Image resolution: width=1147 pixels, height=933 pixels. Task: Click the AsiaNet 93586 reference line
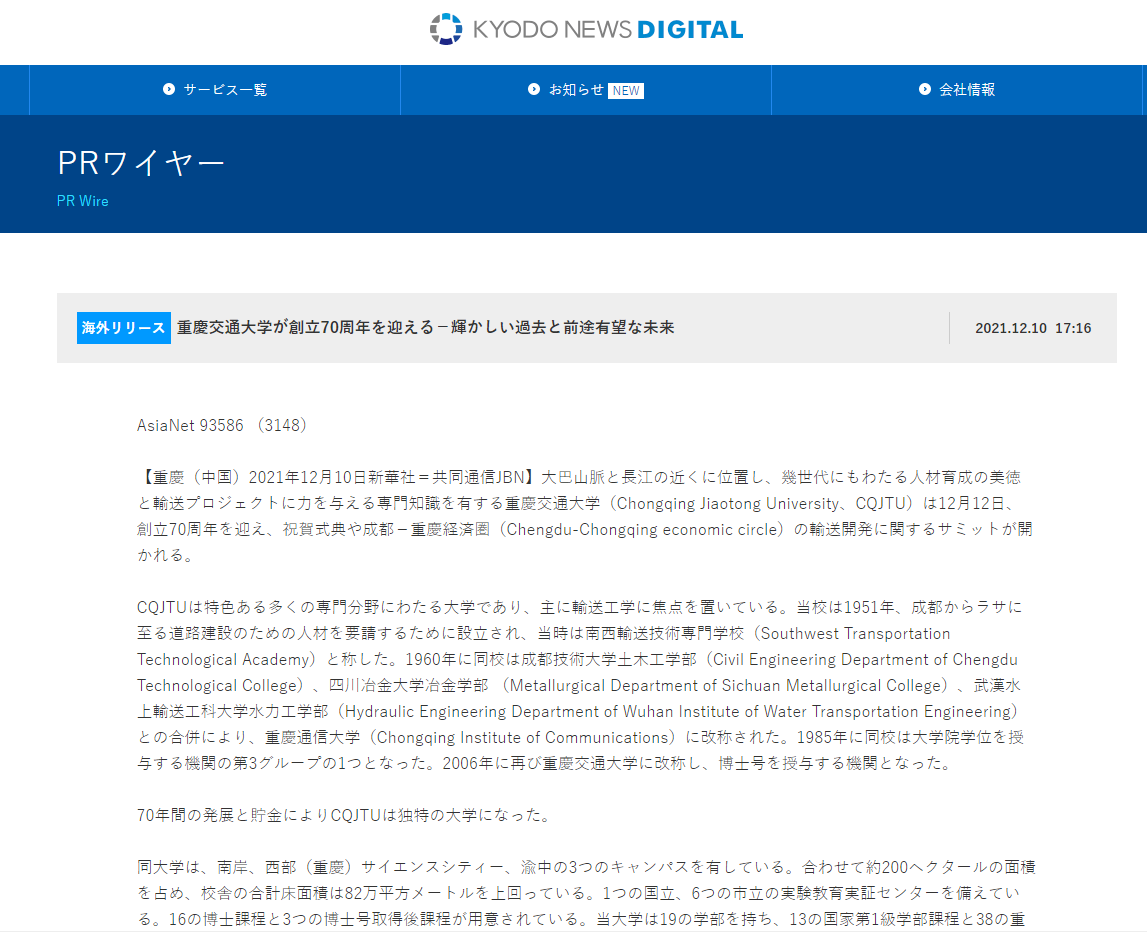click(x=223, y=425)
